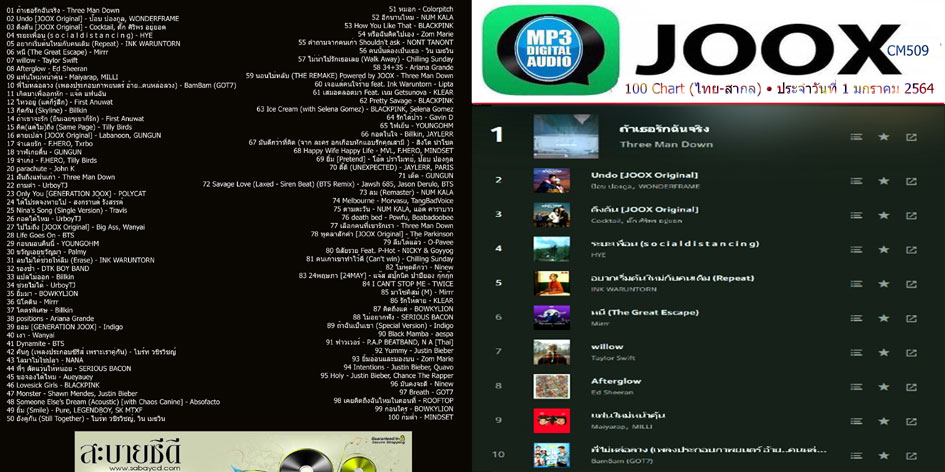Image resolution: width=945 pixels, height=472 pixels.
Task: Click The Great Escape album cover
Action: (551, 318)
